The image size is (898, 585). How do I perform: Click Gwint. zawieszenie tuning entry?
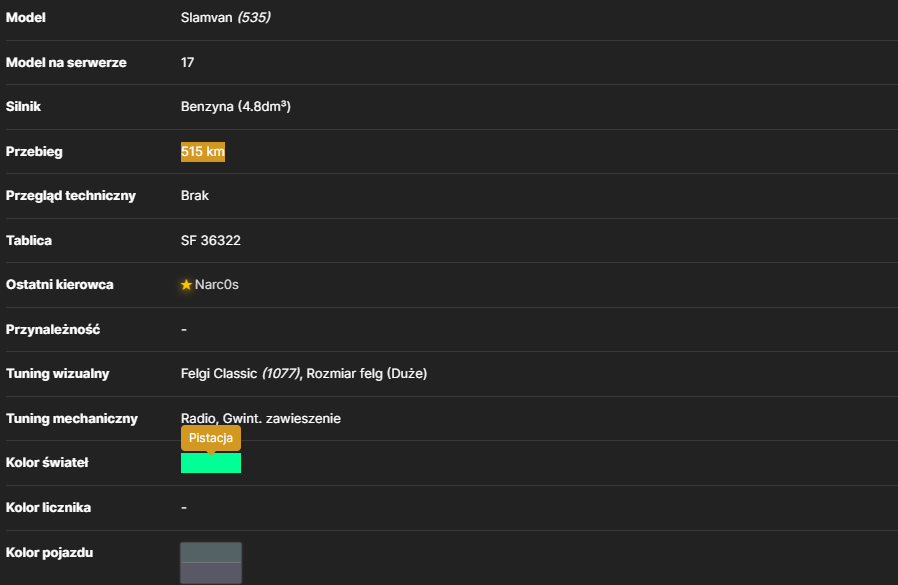(x=281, y=419)
